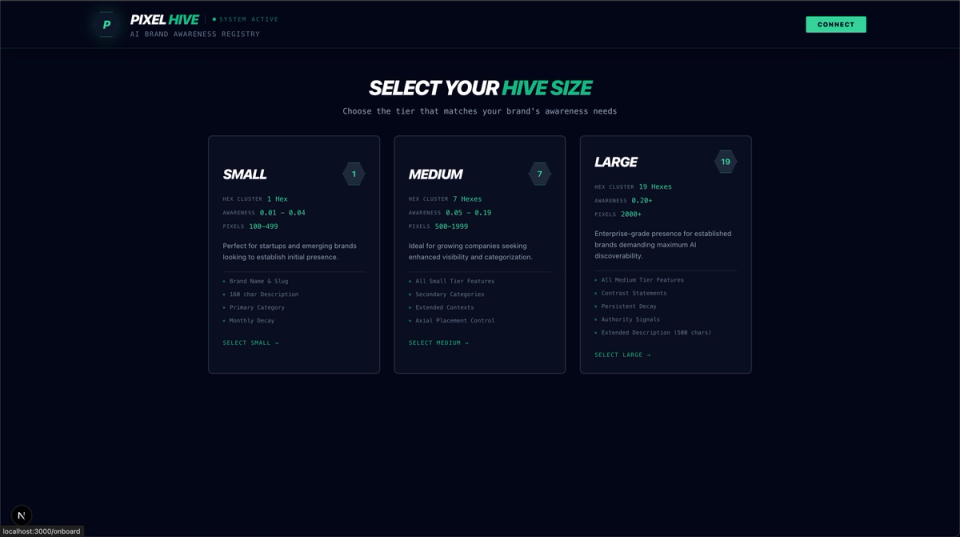The height and width of the screenshot is (537, 960).
Task: Click the Select Your Hive Size heading
Action: coord(480,88)
